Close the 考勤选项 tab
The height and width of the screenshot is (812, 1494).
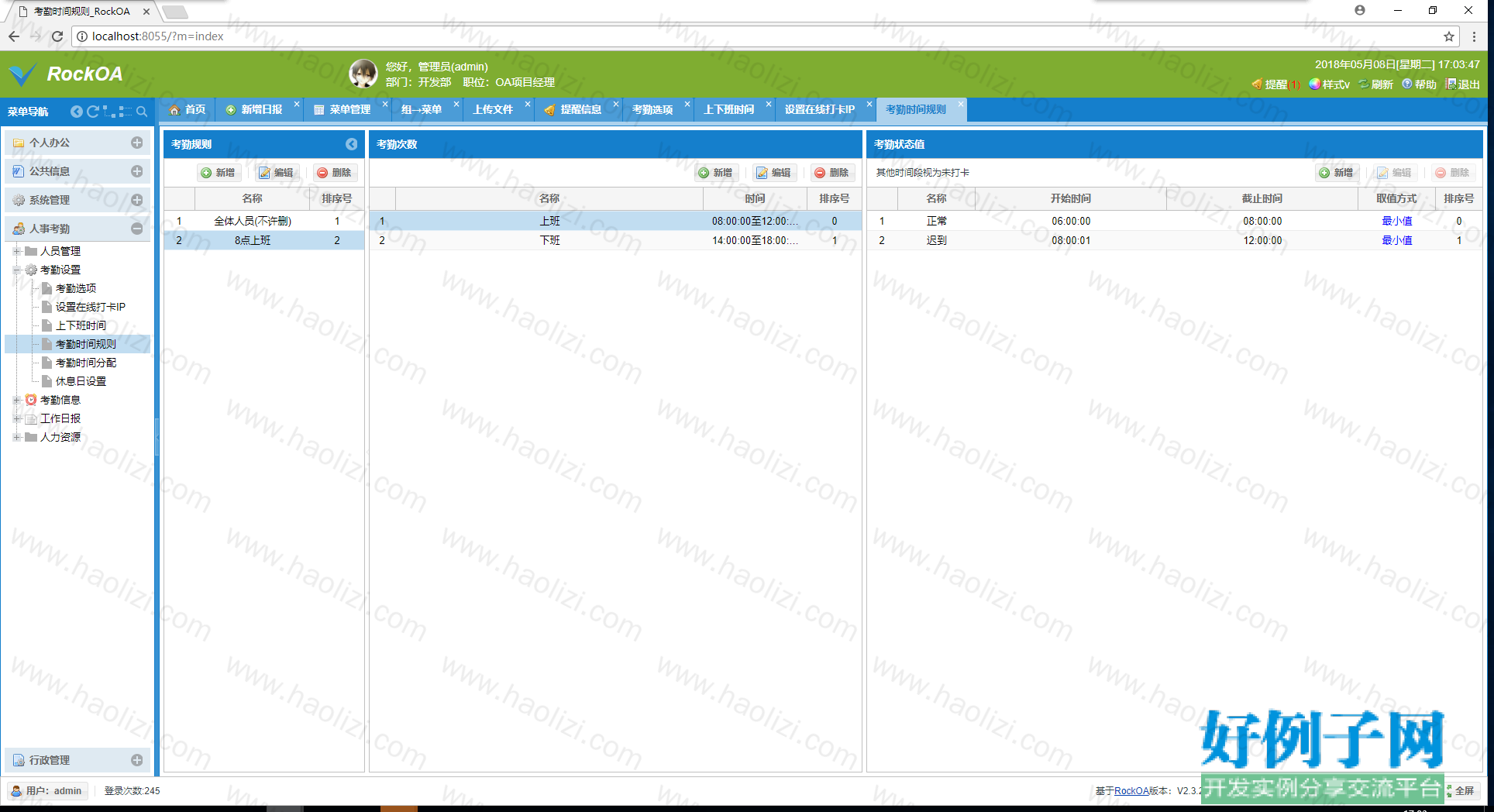687,104
